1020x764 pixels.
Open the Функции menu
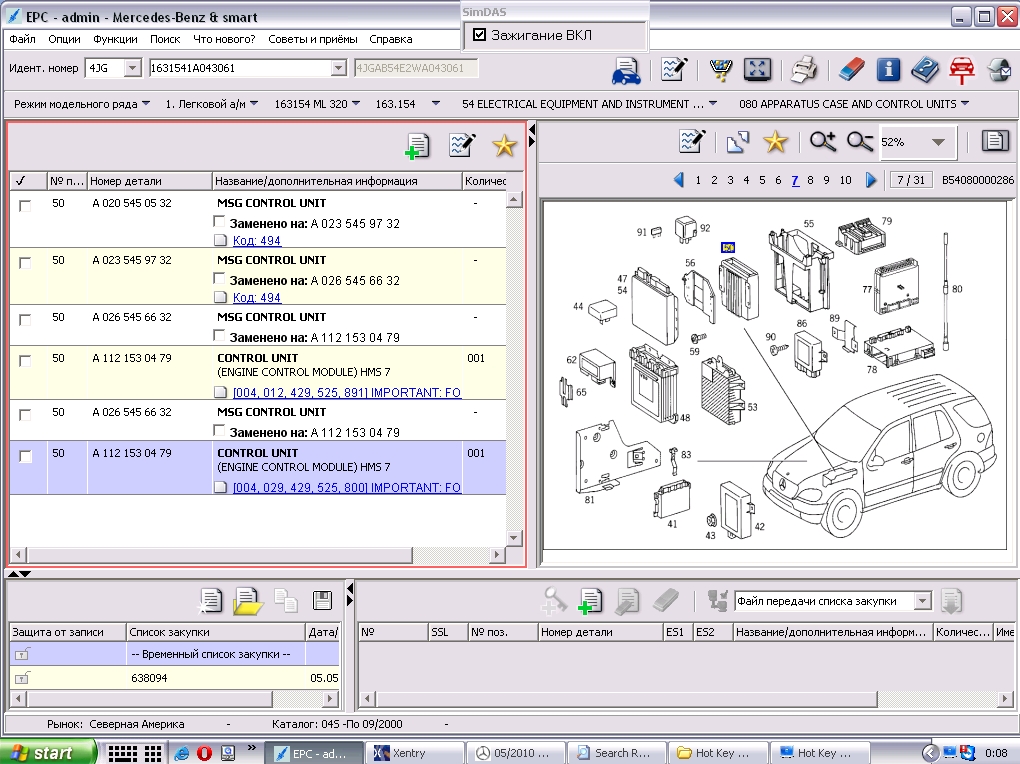(115, 39)
